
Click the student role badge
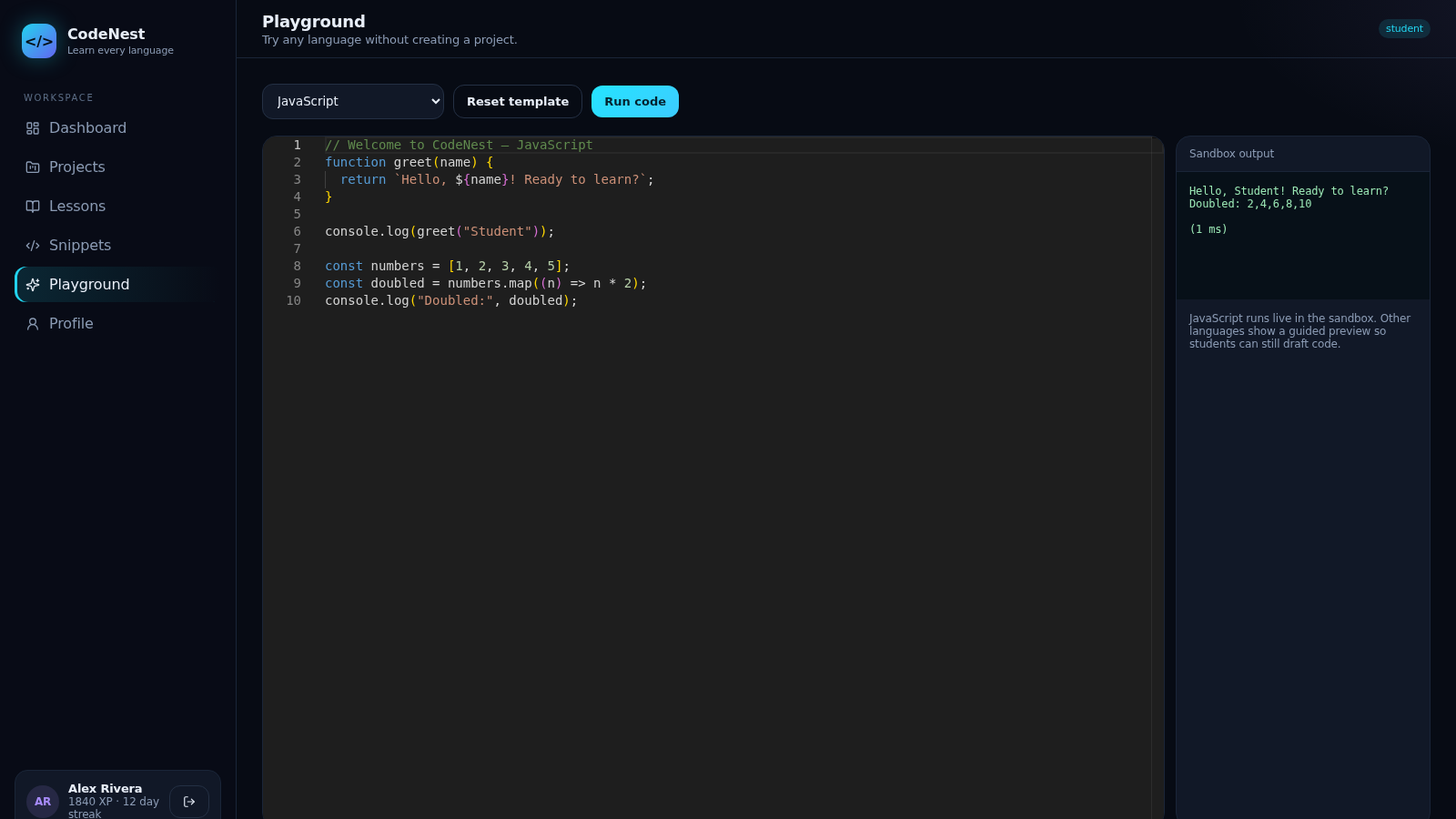1404,29
